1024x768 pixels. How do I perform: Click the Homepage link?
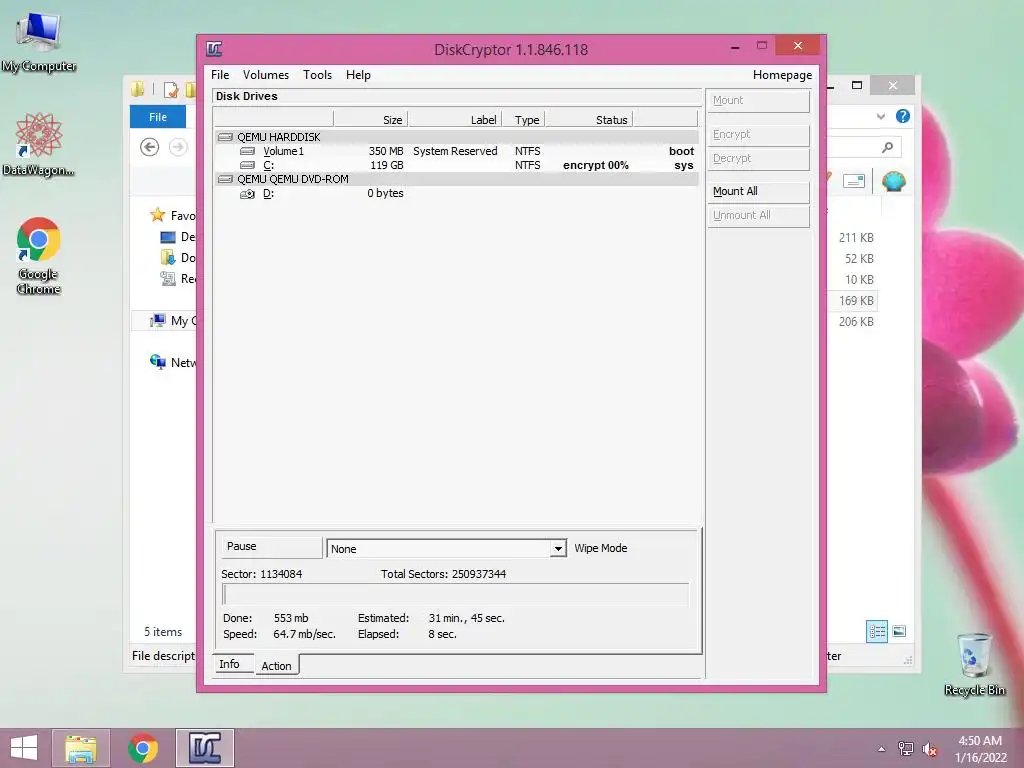click(782, 75)
